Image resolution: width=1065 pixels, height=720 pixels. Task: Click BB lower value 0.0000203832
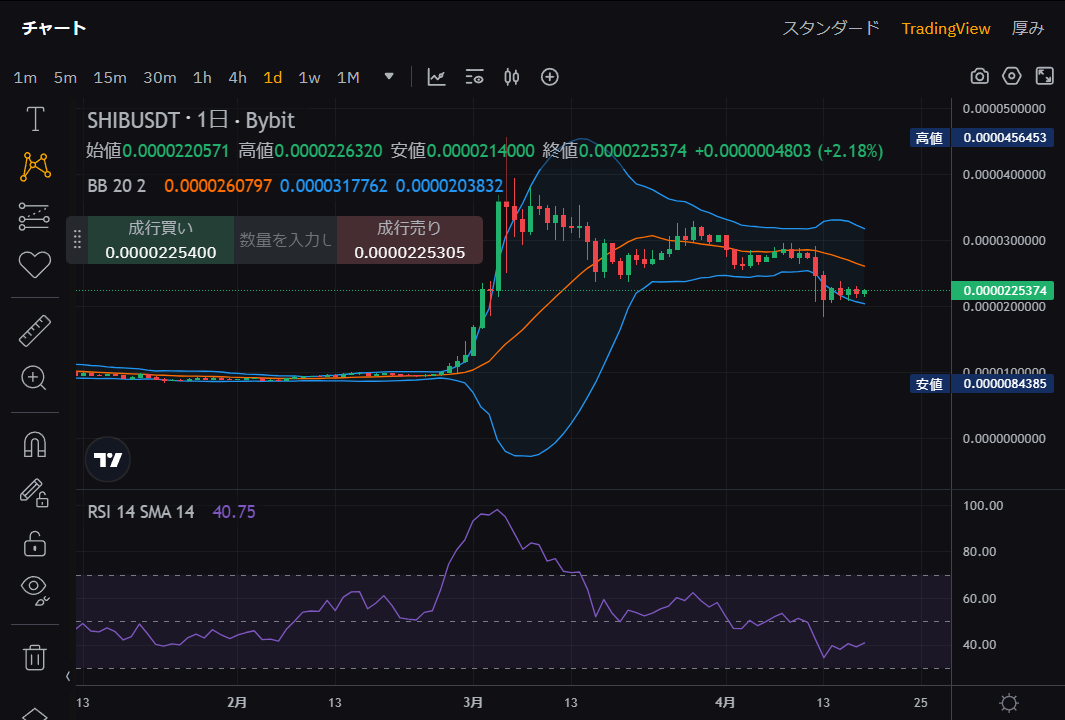(449, 185)
